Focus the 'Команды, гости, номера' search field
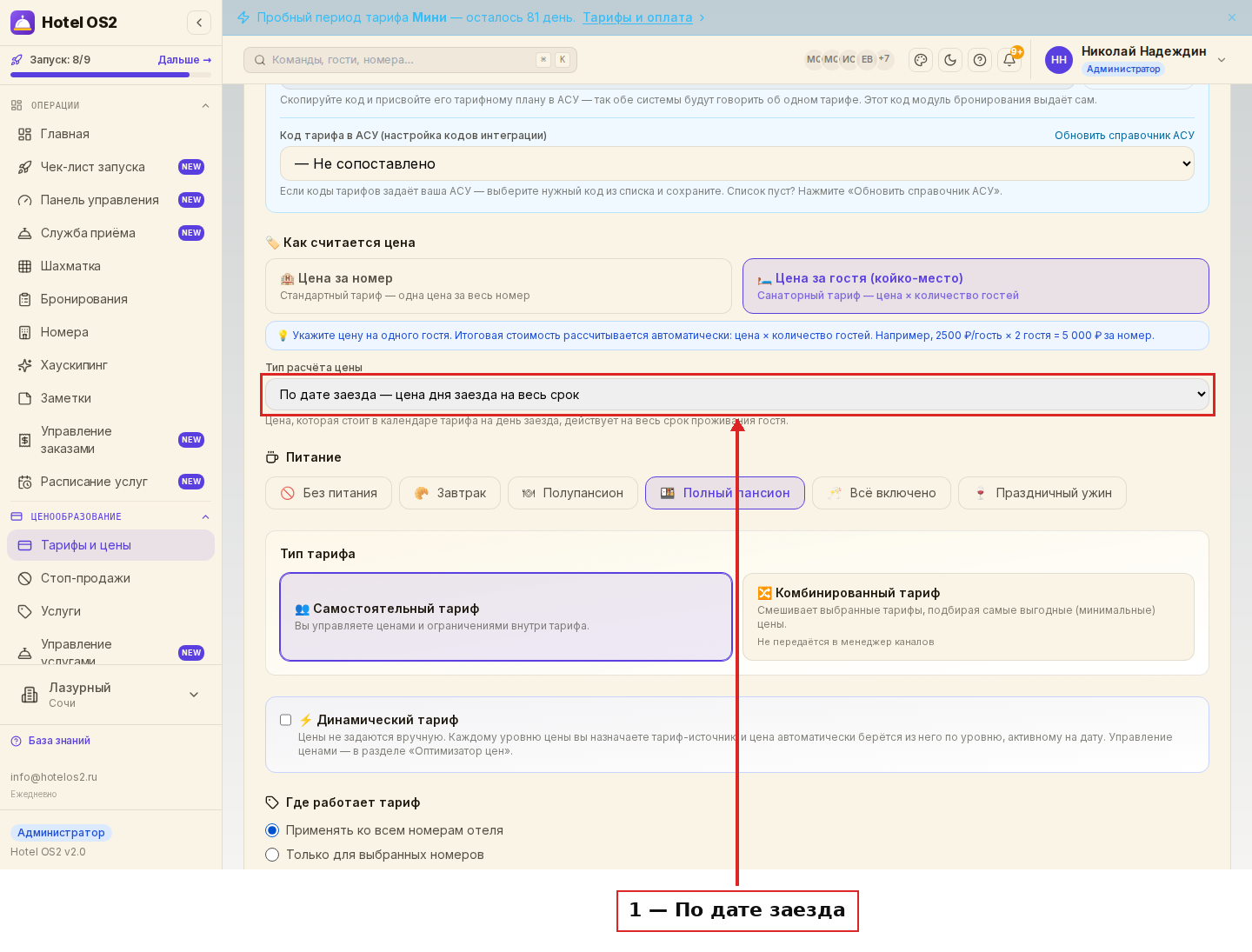This screenshot has height=952, width=1252. tap(410, 60)
